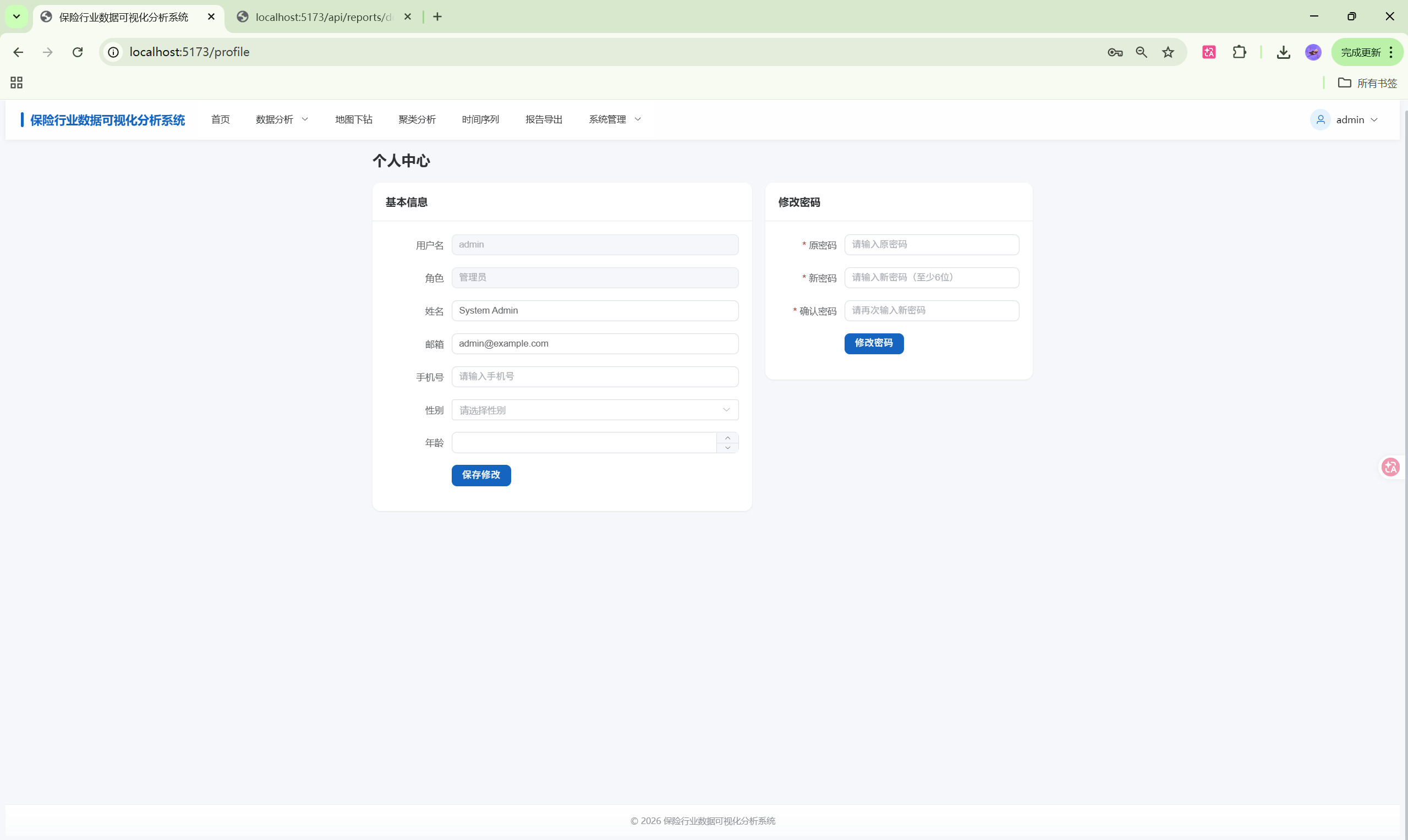Open the browser extensions puzzle icon
The width and height of the screenshot is (1408, 840).
[x=1239, y=52]
